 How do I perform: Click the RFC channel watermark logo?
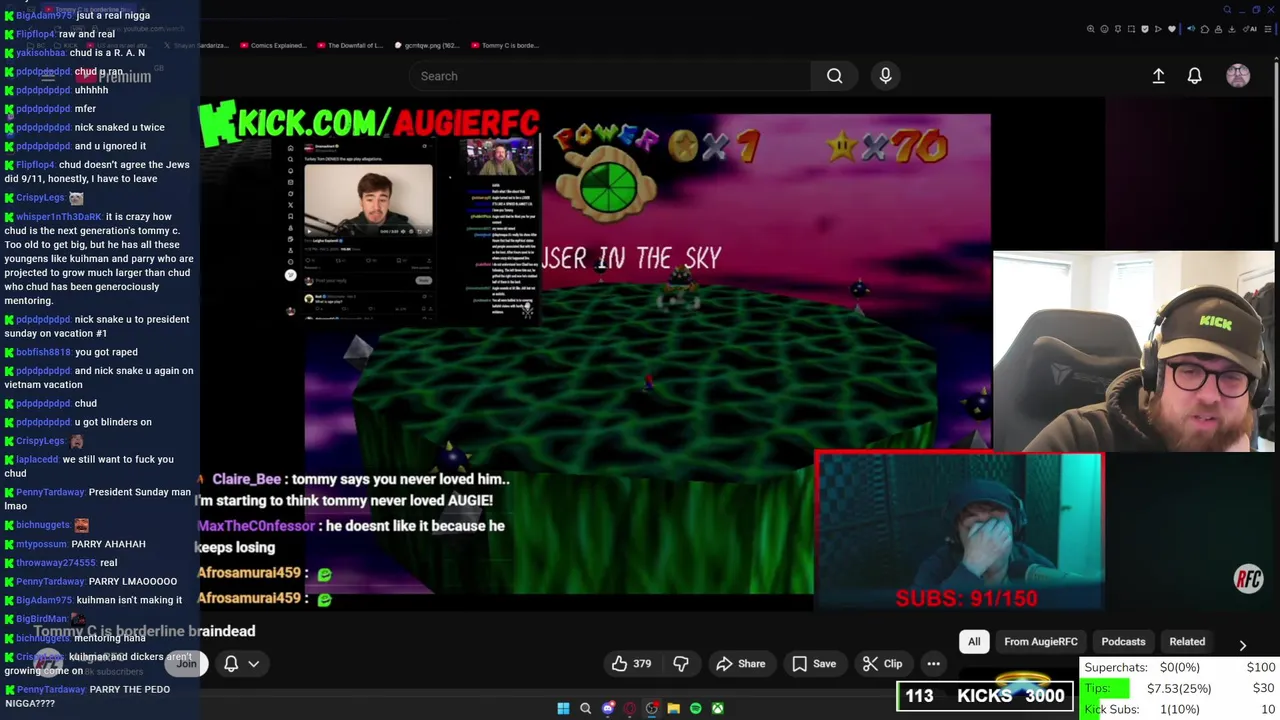click(x=1248, y=579)
